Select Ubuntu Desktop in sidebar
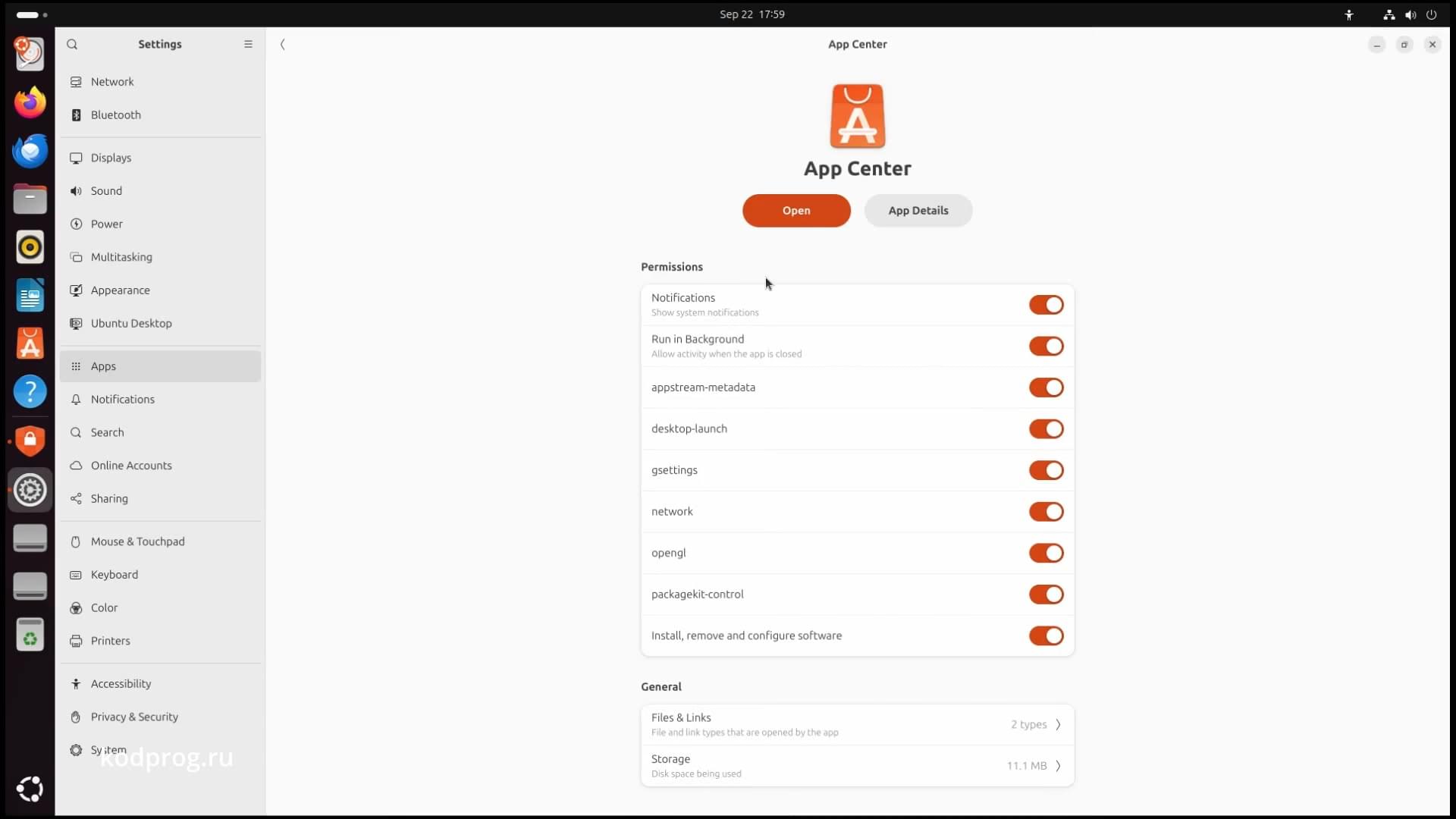1456x819 pixels. [x=160, y=323]
